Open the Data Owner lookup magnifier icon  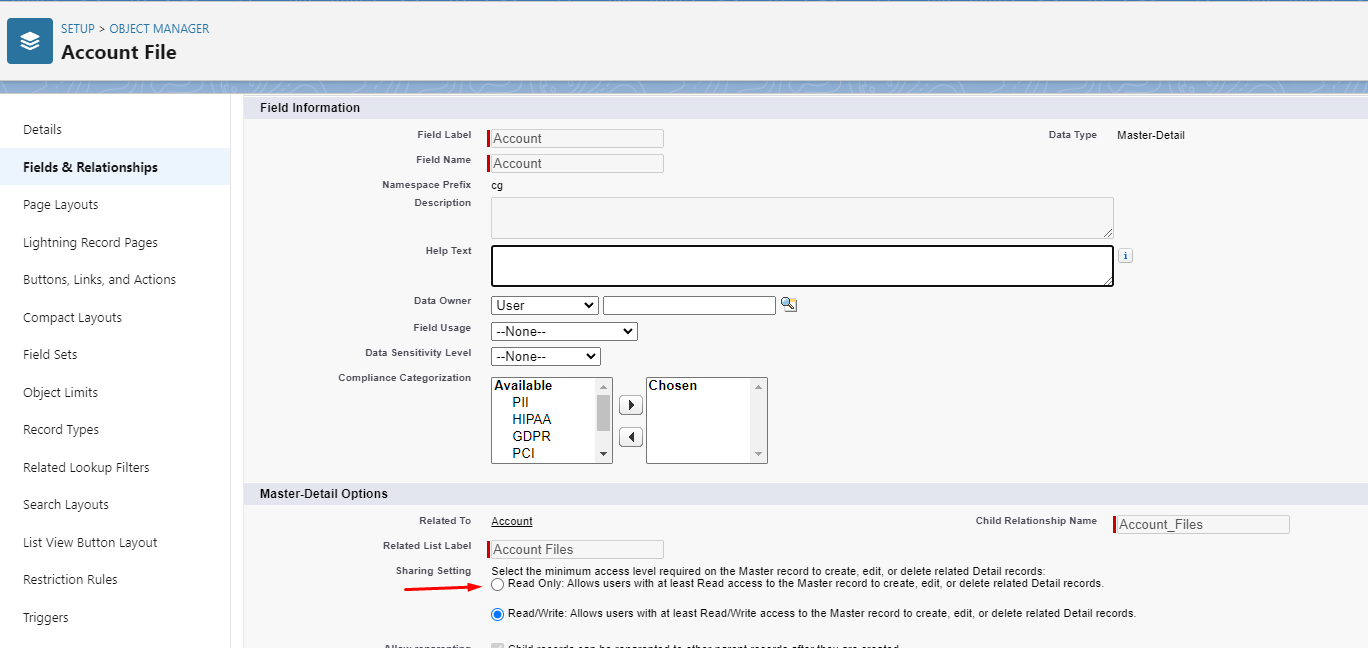click(789, 305)
